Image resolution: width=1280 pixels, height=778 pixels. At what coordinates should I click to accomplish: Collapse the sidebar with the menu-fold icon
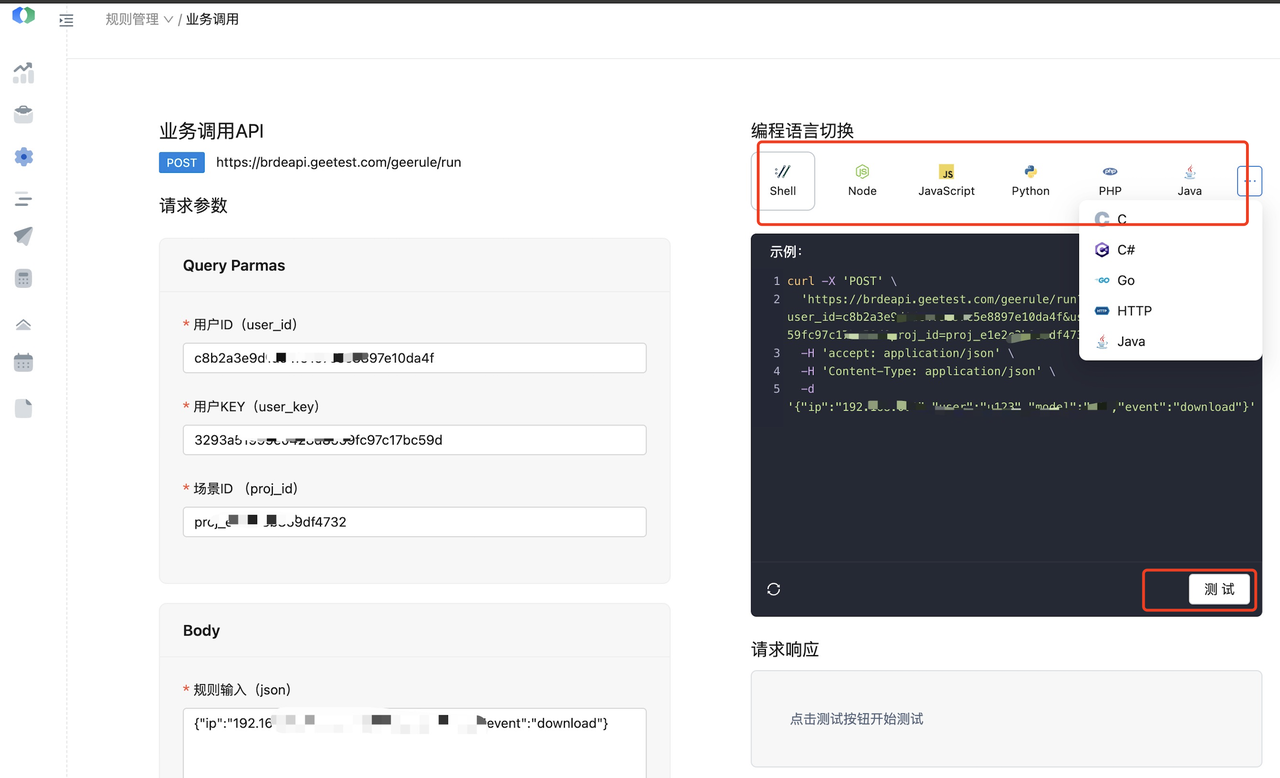[66, 20]
